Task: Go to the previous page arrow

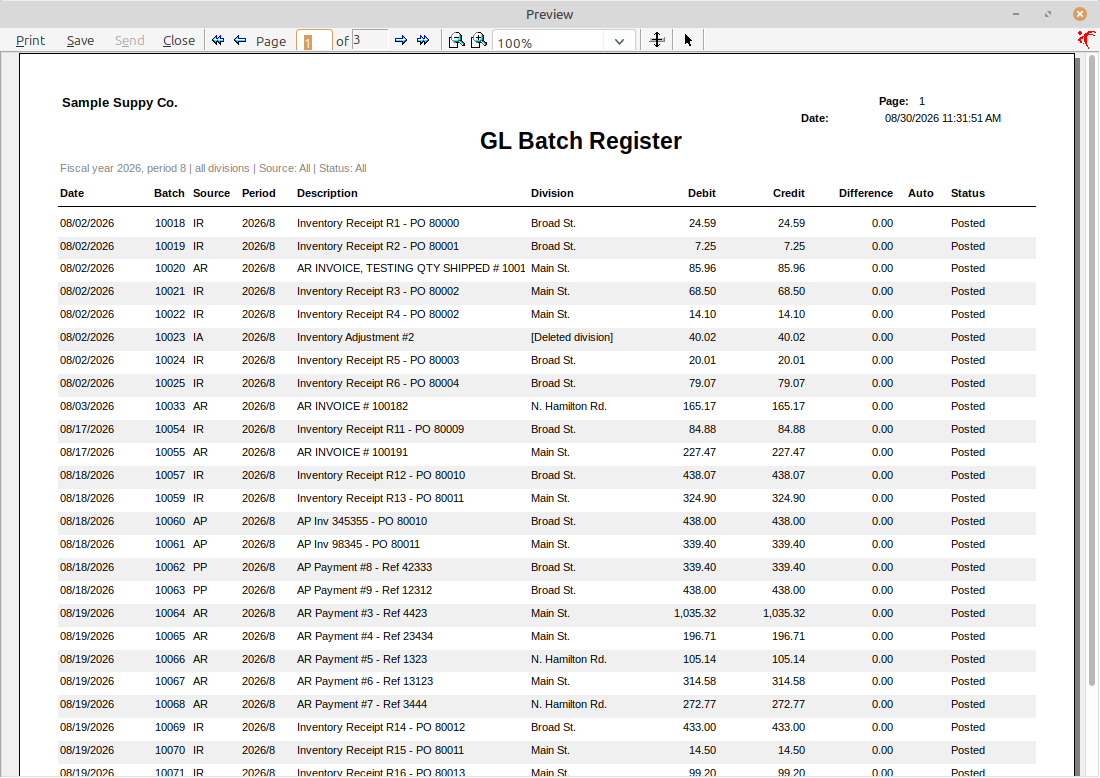Action: coord(240,40)
